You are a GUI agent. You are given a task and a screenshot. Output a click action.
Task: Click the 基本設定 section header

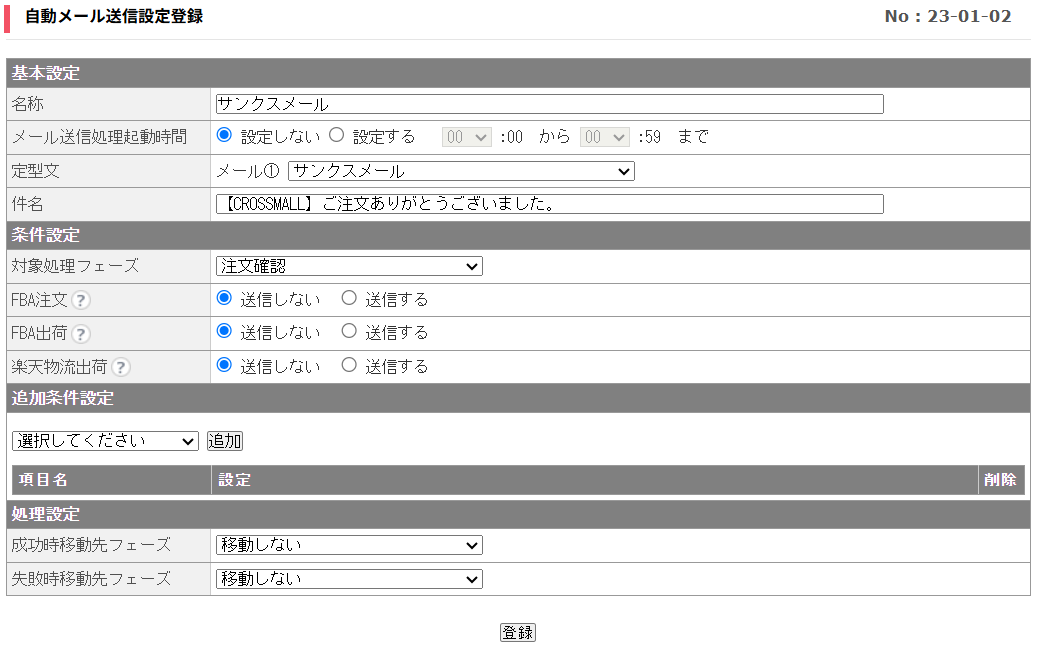point(519,73)
